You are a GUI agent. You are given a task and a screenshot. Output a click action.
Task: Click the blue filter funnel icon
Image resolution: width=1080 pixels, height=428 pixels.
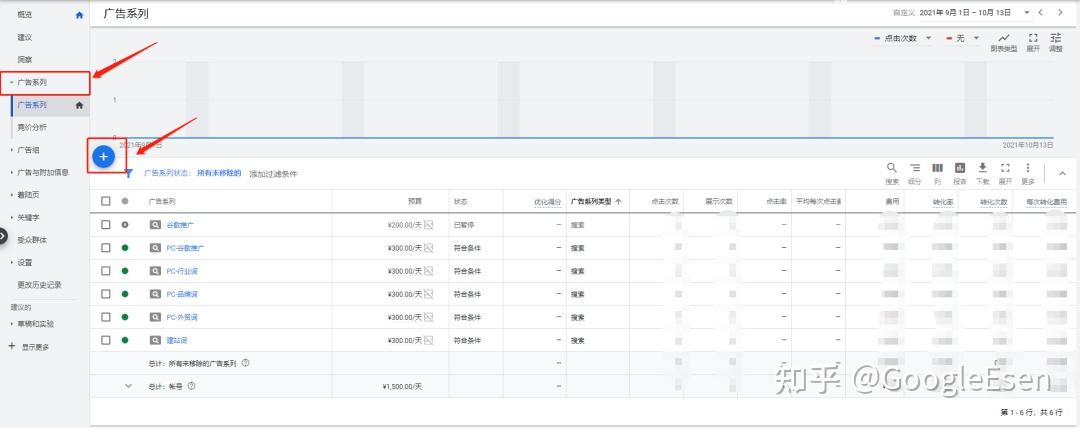tap(128, 174)
